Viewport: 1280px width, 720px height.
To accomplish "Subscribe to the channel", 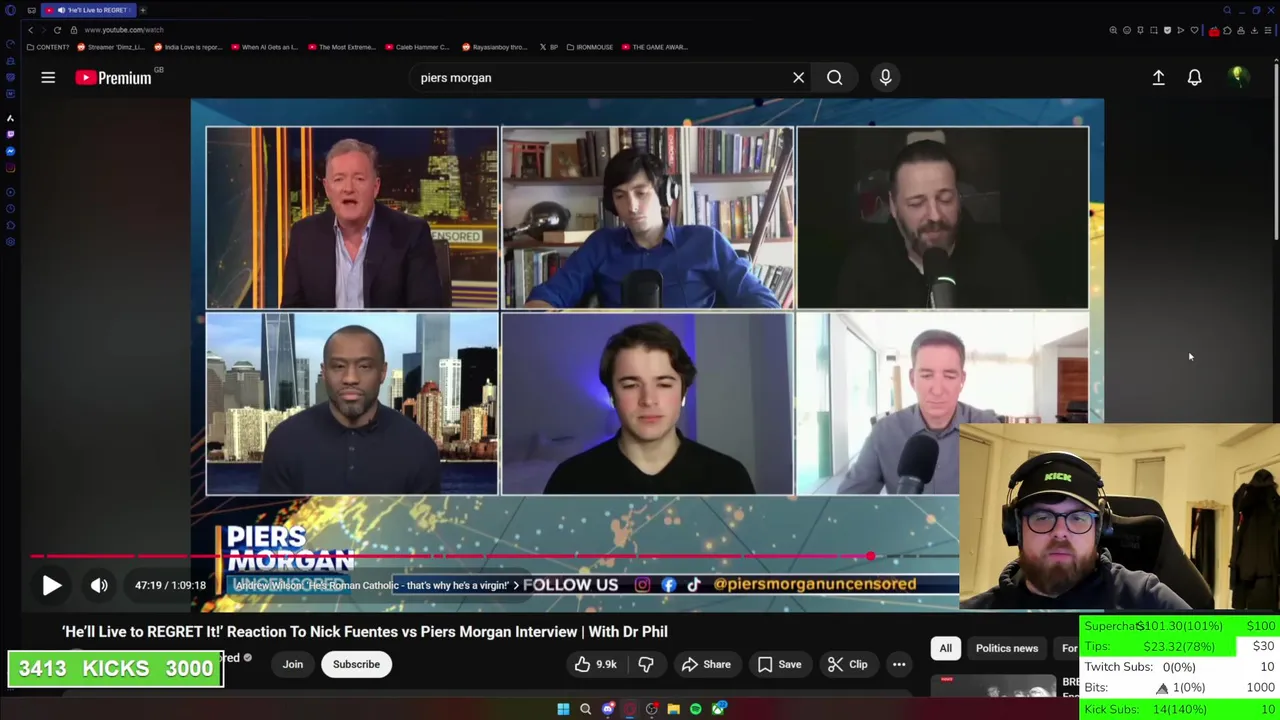I will click(x=356, y=664).
